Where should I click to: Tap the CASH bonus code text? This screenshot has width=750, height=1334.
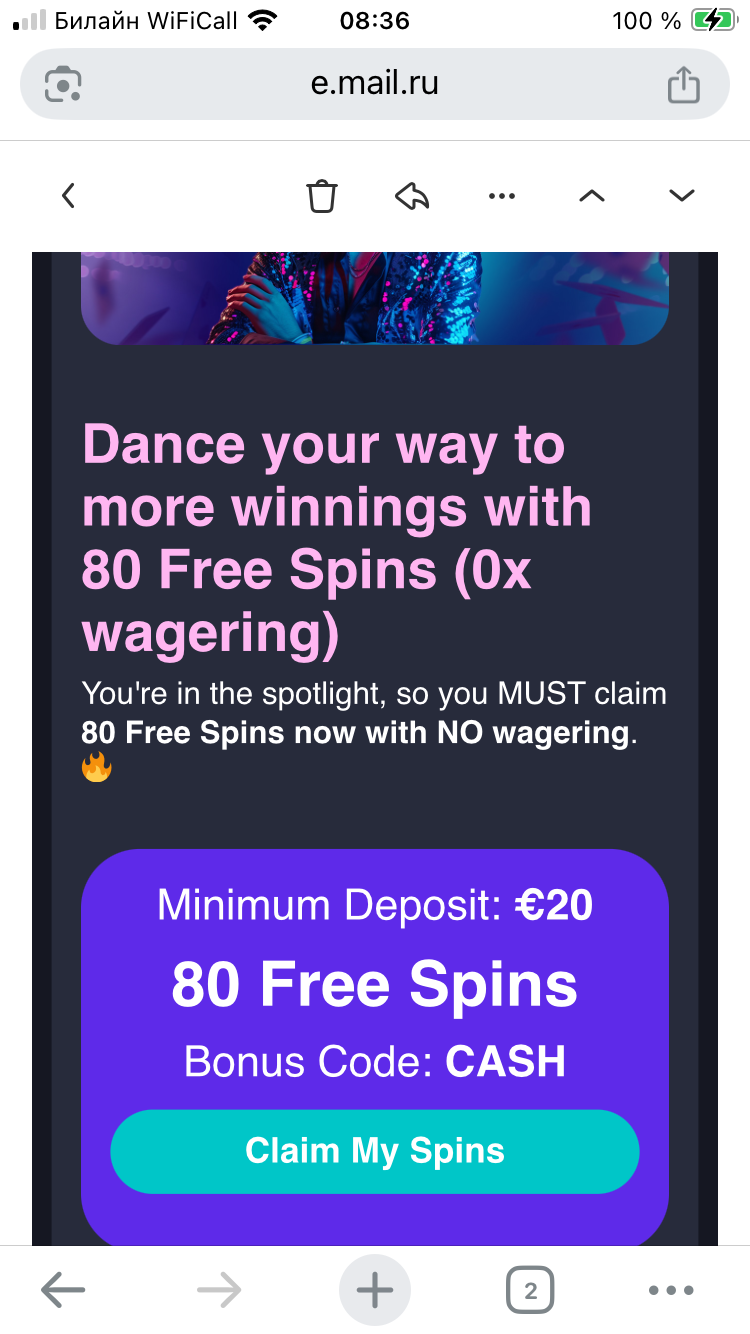point(506,1061)
